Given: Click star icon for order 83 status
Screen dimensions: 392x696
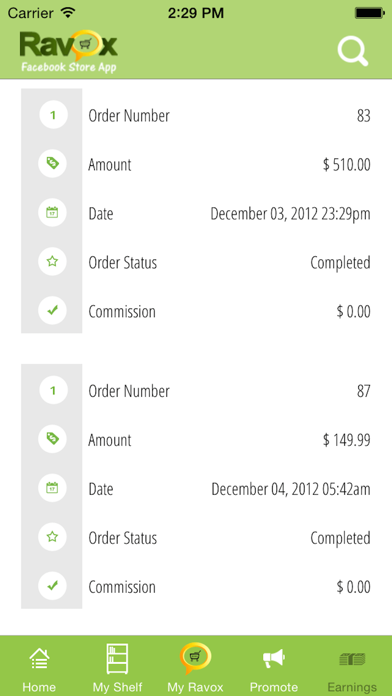Looking at the screenshot, I should [52, 262].
